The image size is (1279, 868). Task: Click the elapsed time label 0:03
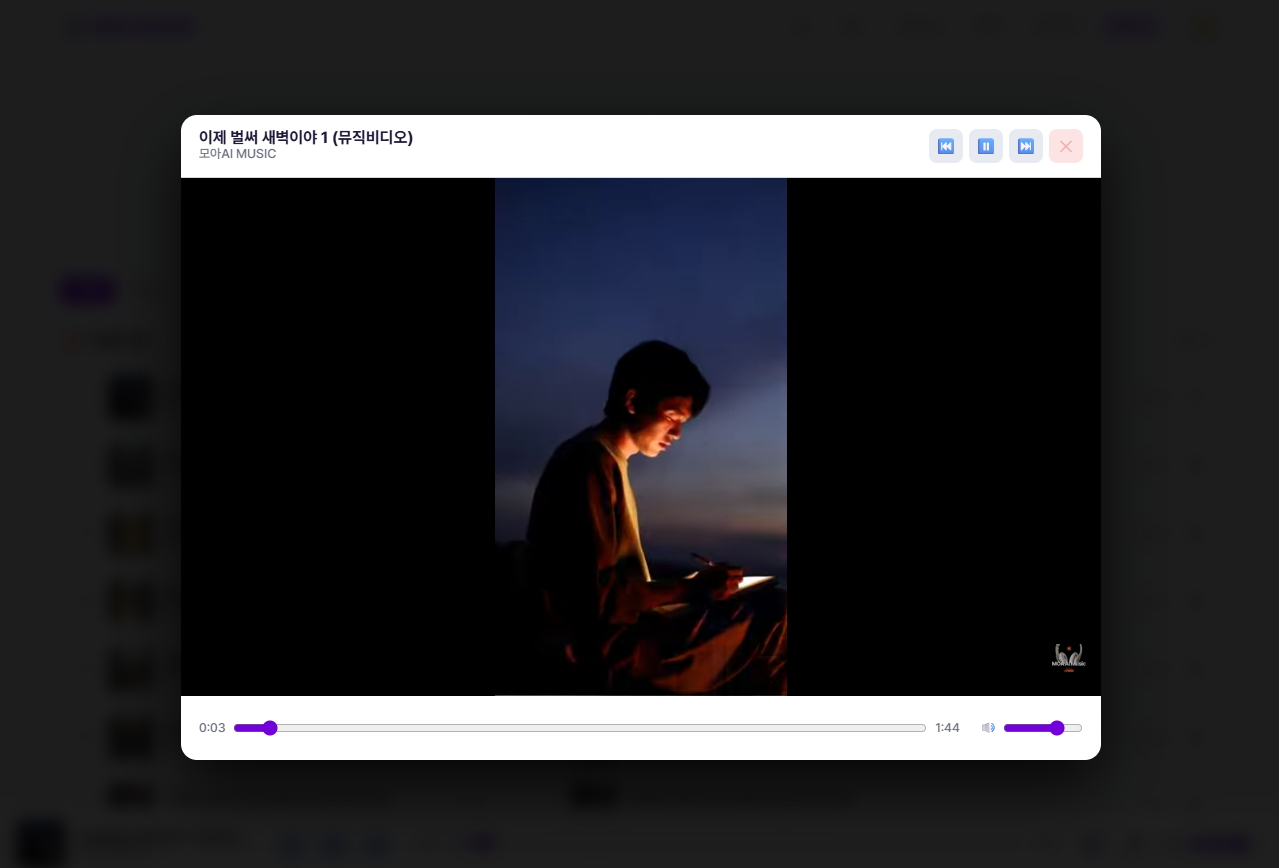click(x=212, y=728)
